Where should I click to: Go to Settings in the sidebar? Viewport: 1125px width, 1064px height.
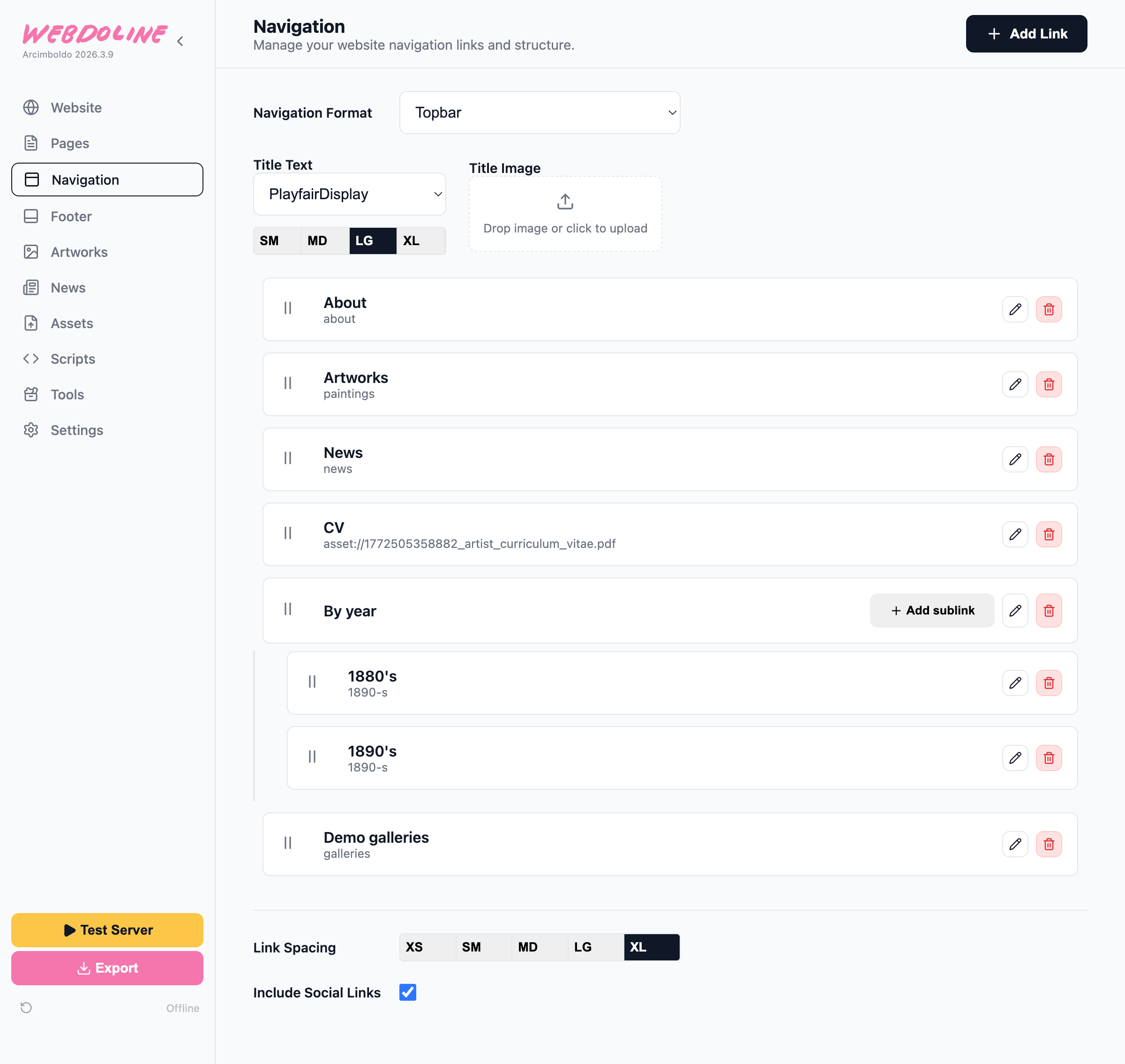click(x=76, y=430)
